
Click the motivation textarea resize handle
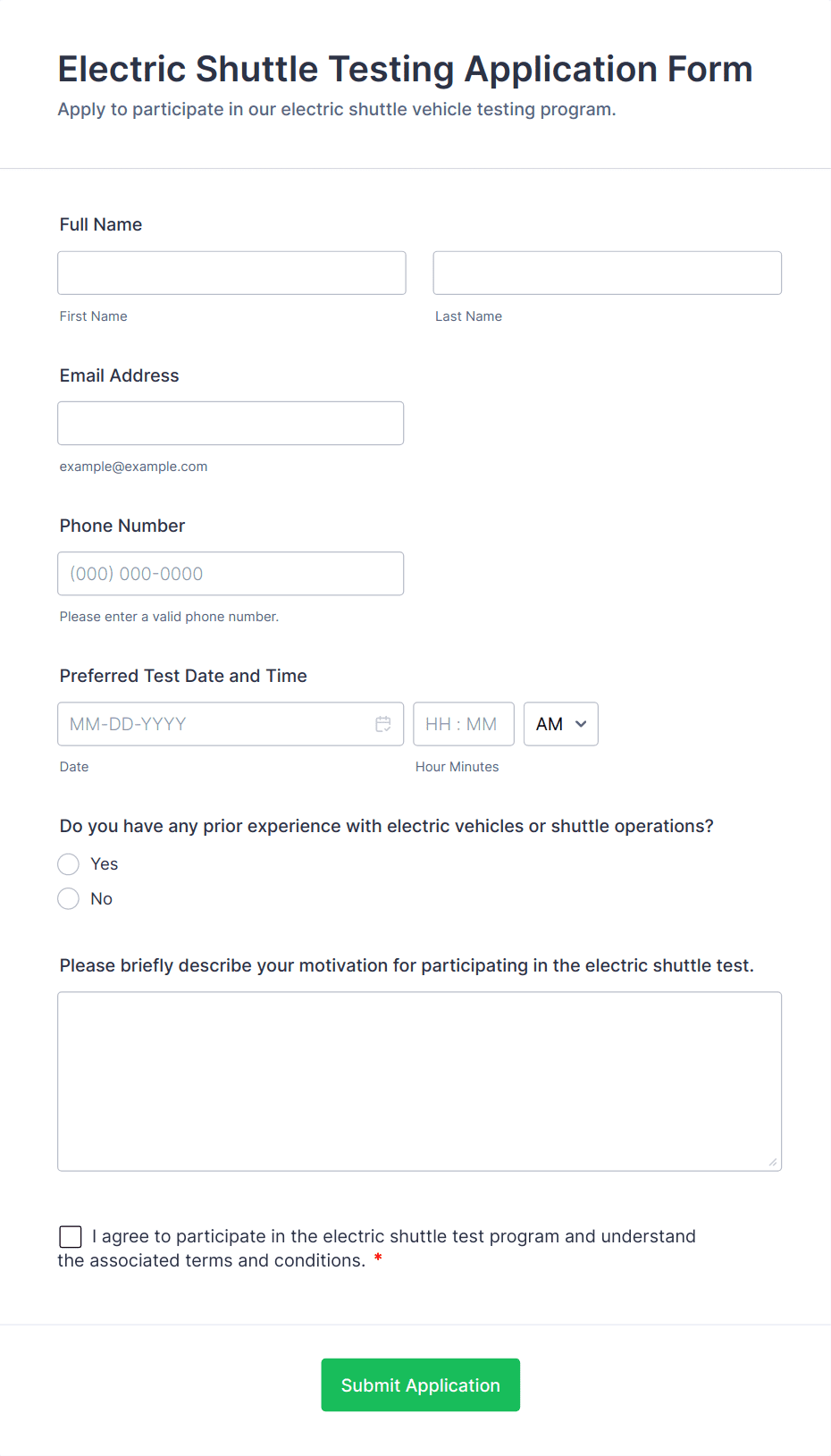pos(773,1162)
